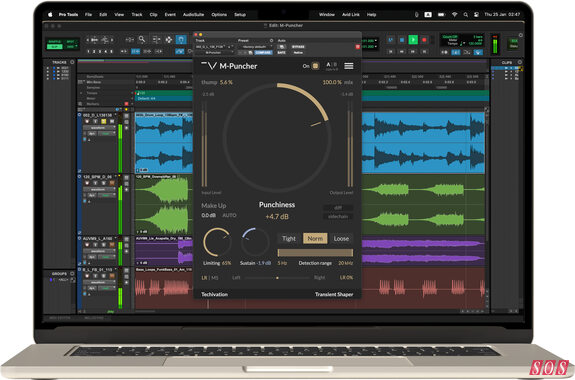Toggle the diff monitoring option
575x380 pixels.
pos(338,208)
